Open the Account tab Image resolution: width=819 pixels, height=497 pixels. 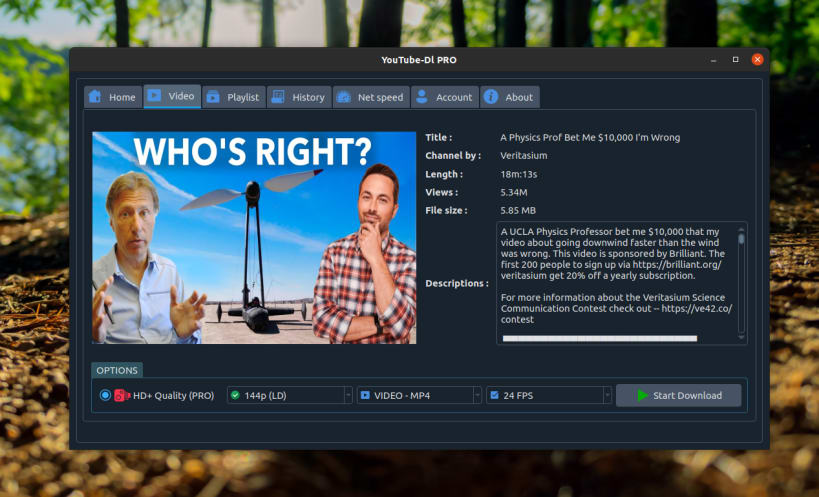click(445, 97)
